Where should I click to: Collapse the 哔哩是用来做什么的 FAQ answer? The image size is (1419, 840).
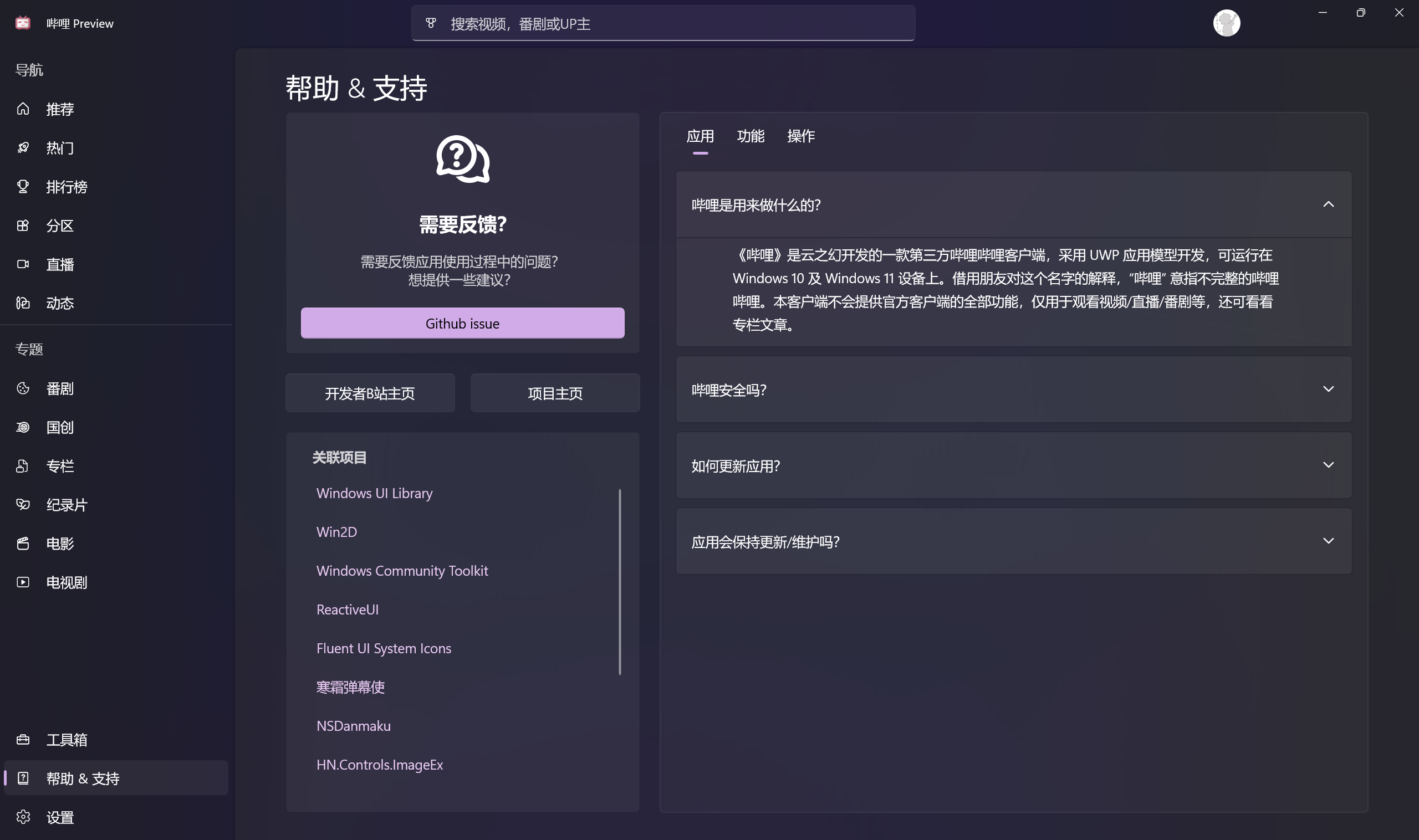pyautogui.click(x=1329, y=204)
